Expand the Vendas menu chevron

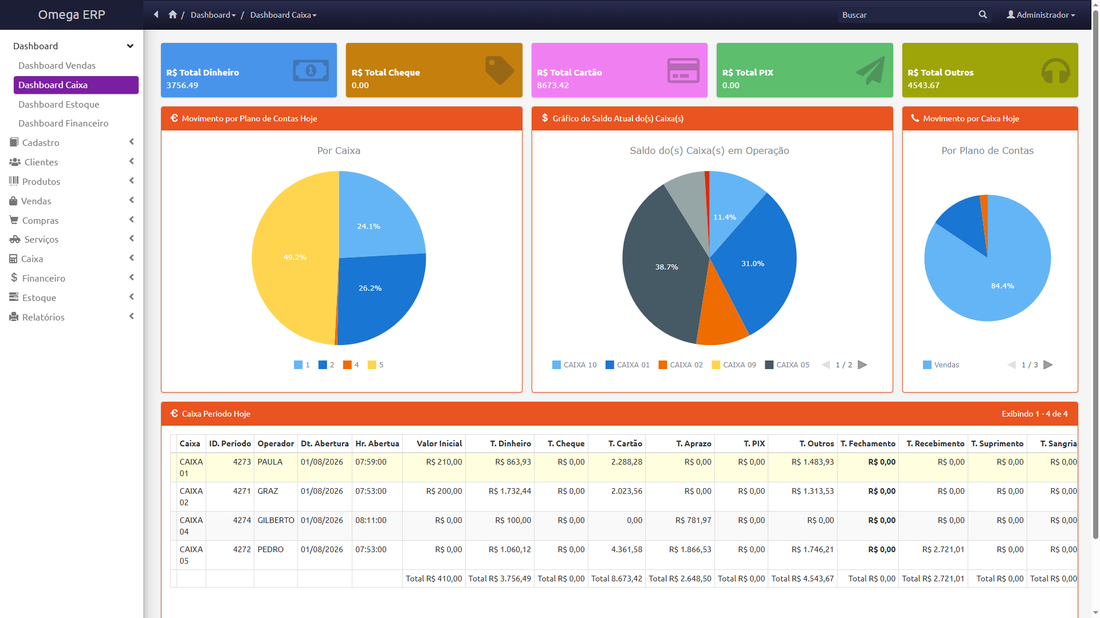coord(131,201)
